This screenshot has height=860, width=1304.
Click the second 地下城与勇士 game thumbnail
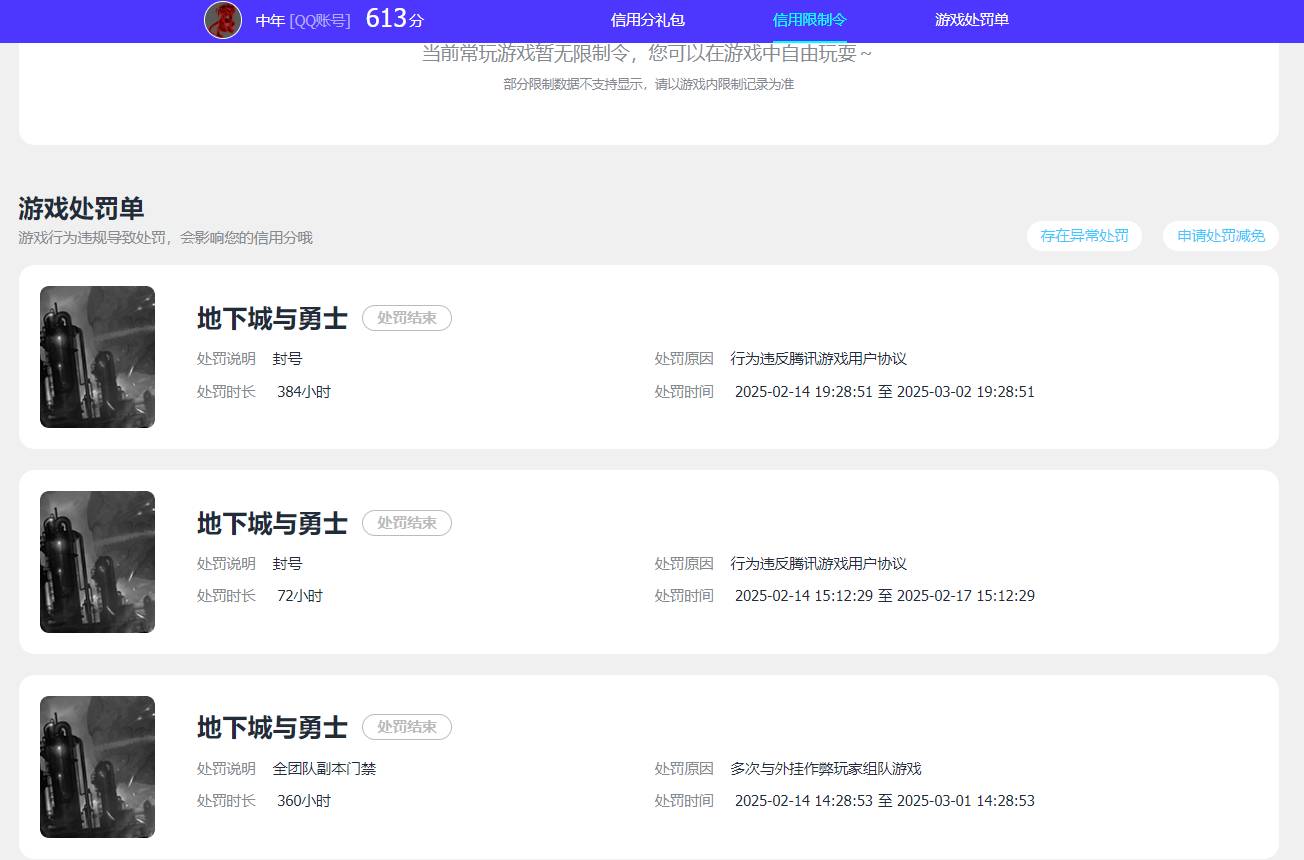tap(97, 561)
